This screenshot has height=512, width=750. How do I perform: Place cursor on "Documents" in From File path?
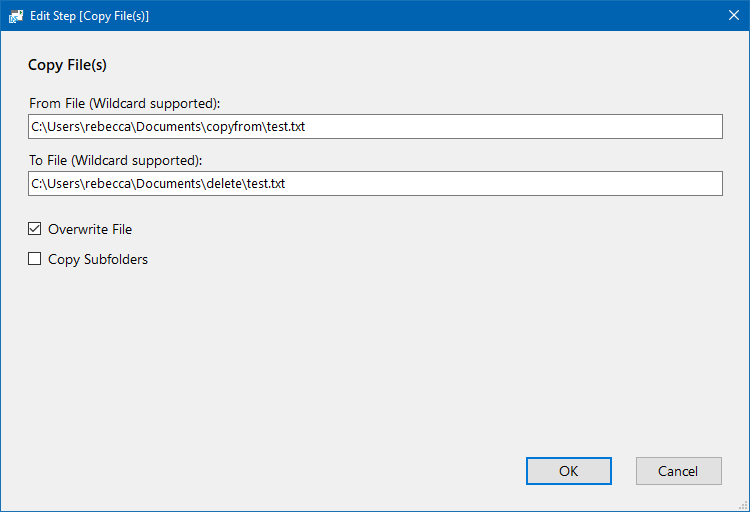pos(168,127)
